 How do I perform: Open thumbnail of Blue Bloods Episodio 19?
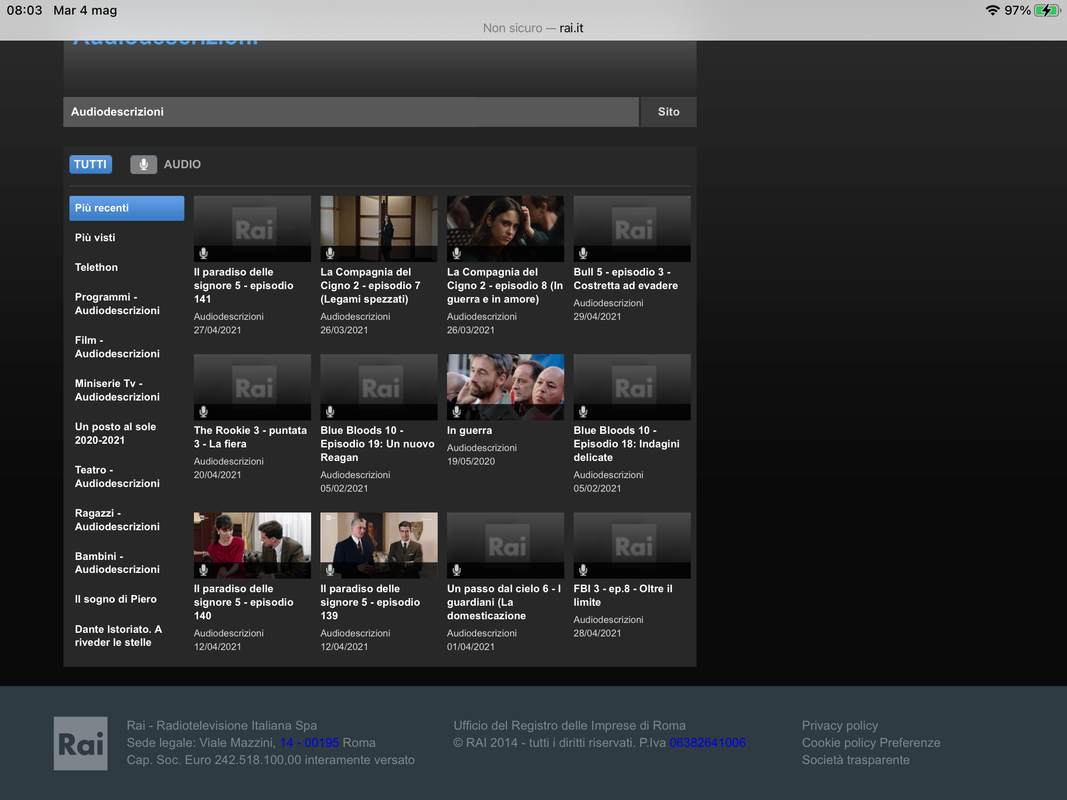[379, 387]
